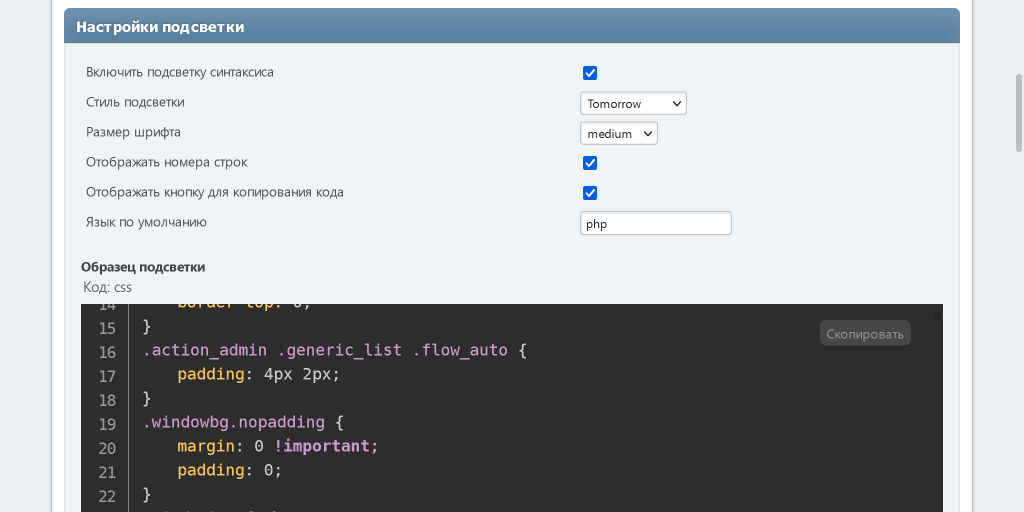Toggle the Включить подсветку синтаксиса checkbox

point(590,73)
